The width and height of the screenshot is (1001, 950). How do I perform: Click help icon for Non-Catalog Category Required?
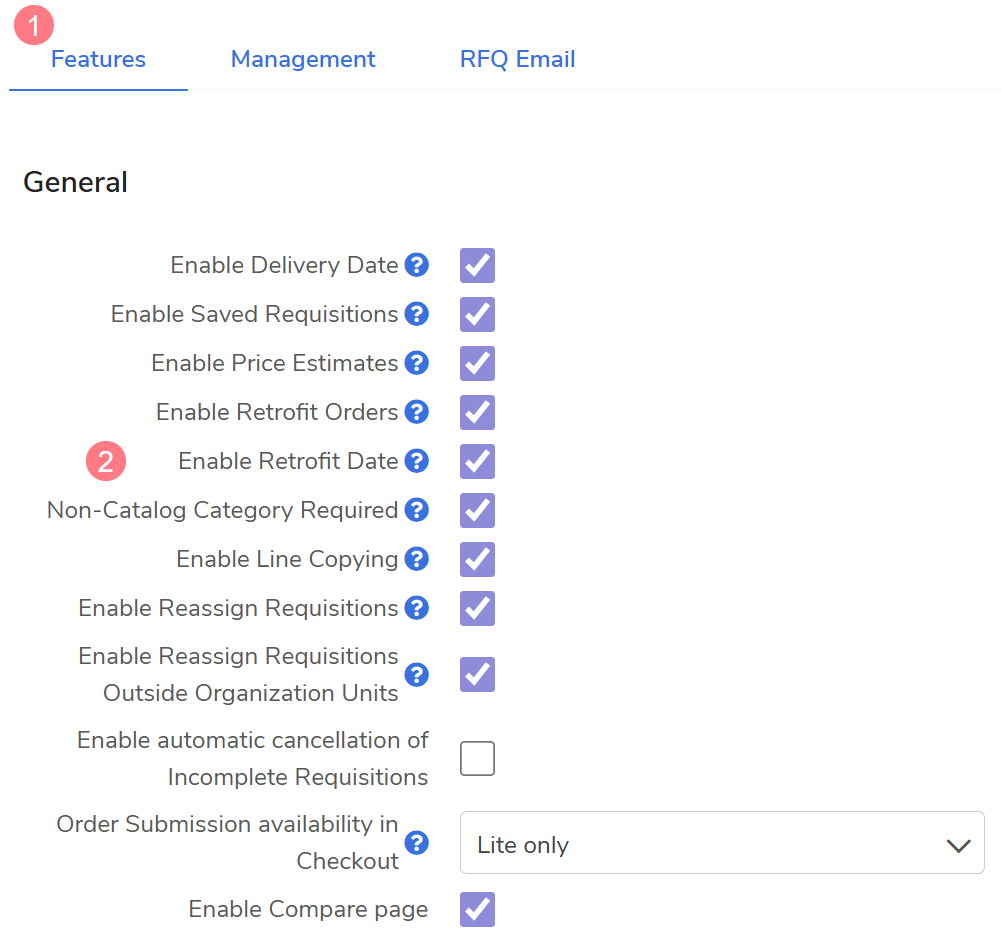coord(417,511)
